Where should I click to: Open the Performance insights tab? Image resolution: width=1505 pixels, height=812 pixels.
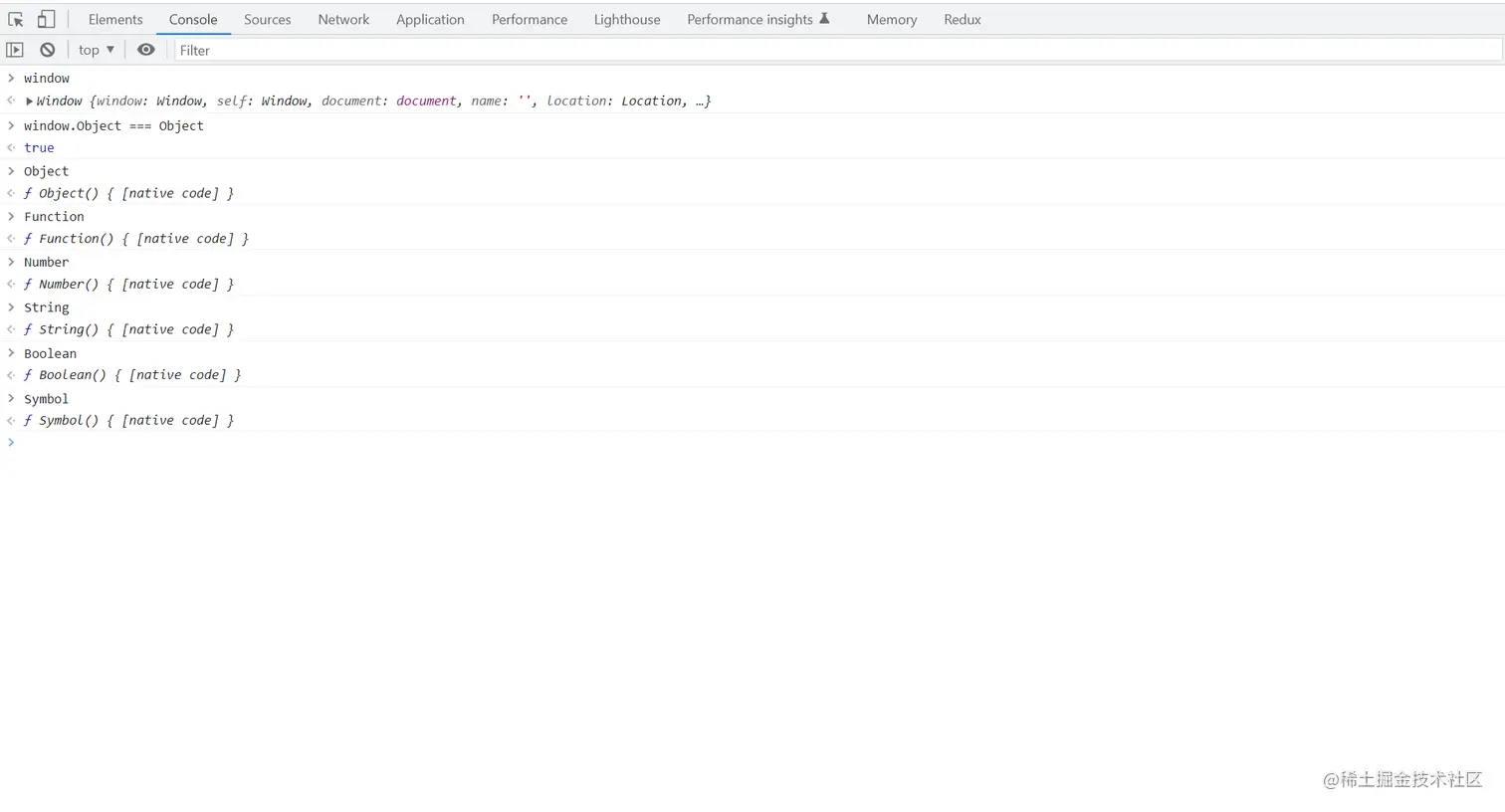point(758,20)
